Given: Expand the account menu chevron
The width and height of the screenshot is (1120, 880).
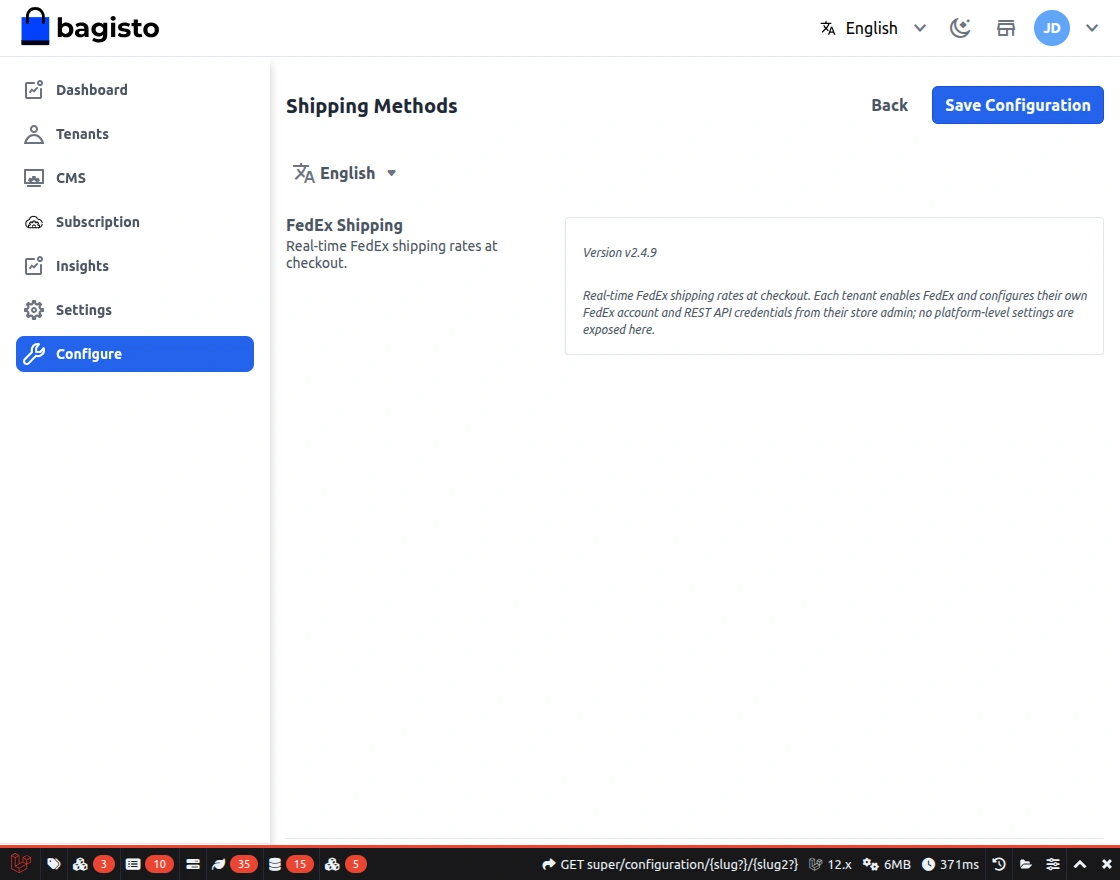Looking at the screenshot, I should 1091,28.
